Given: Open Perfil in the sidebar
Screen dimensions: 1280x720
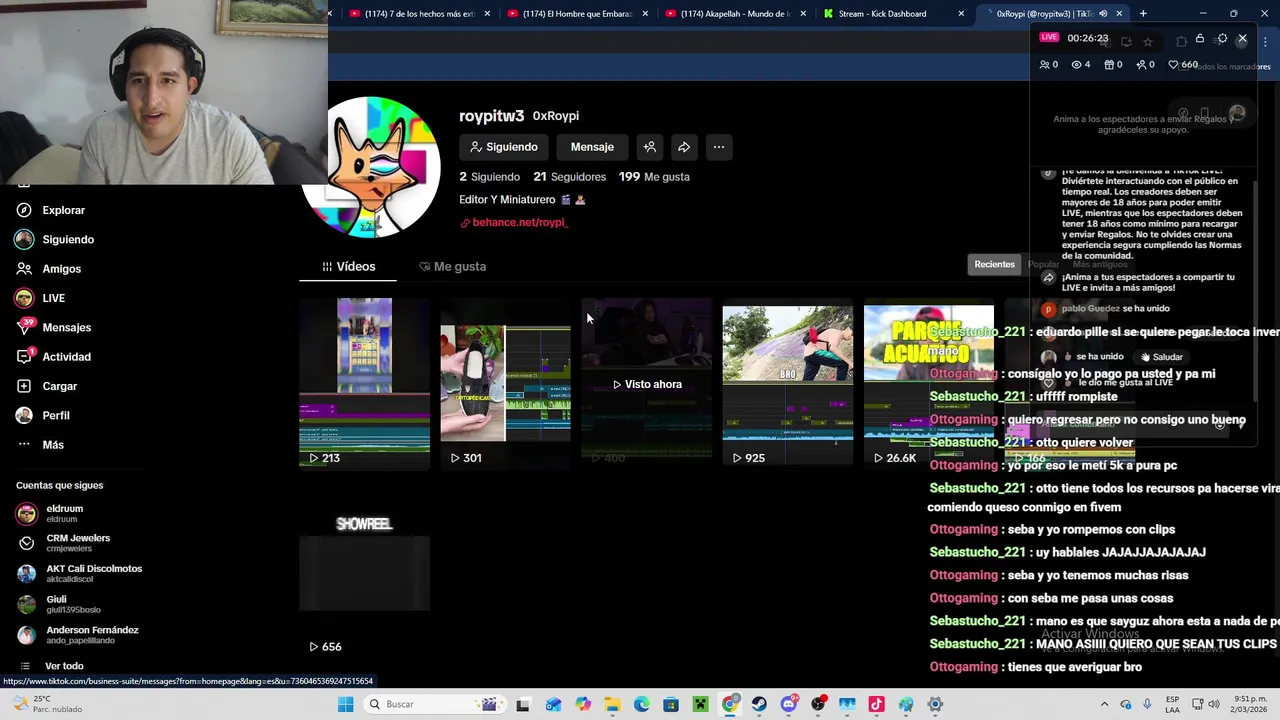Looking at the screenshot, I should point(42,415).
